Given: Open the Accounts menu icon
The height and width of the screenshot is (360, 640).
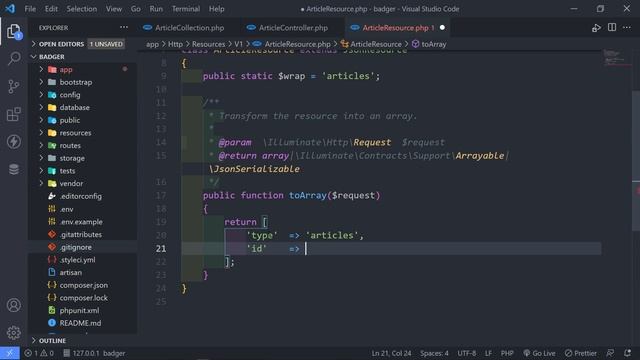Looking at the screenshot, I should coord(14,305).
